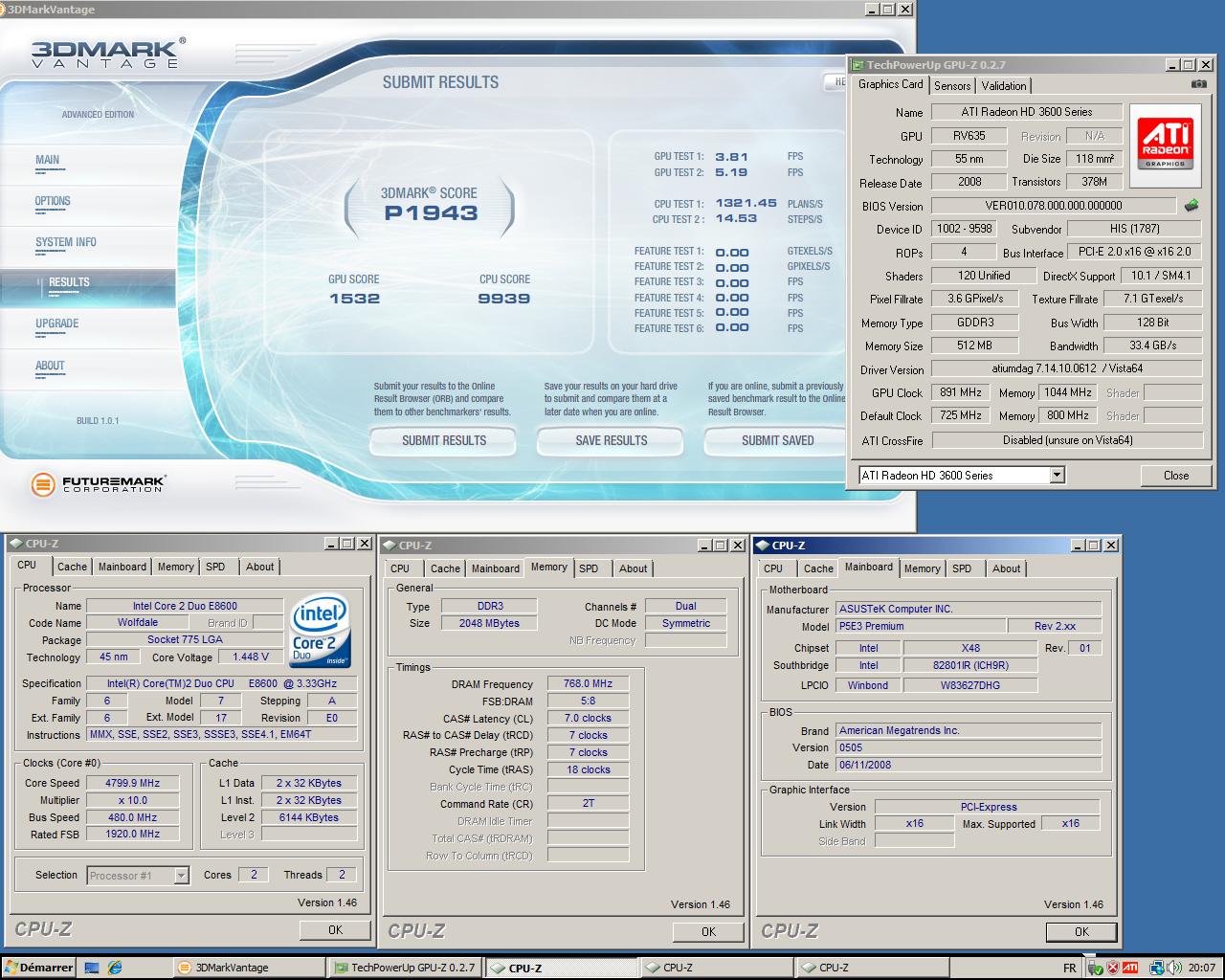Click the DRAM Frequency 768.0 MHz field
Screen dimensions: 1225x980
pyautogui.click(x=588, y=684)
